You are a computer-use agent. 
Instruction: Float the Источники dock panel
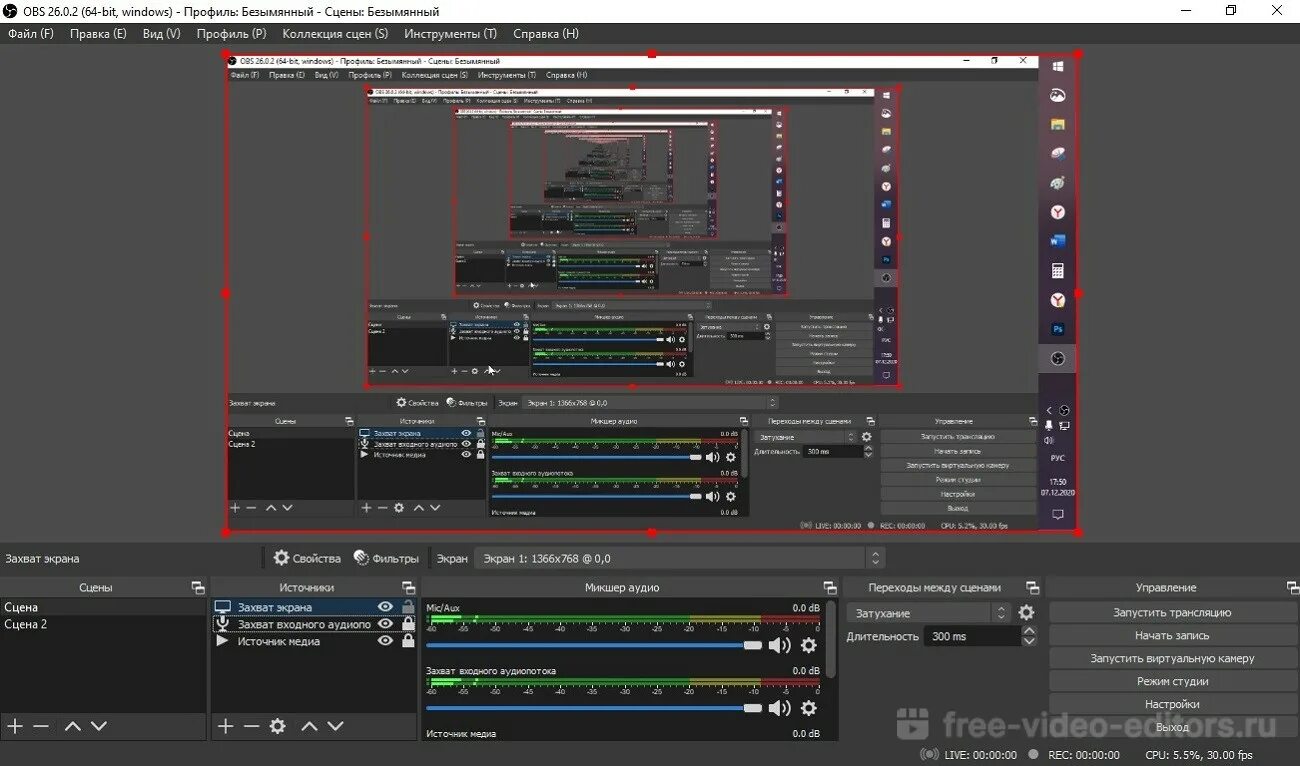pos(408,588)
